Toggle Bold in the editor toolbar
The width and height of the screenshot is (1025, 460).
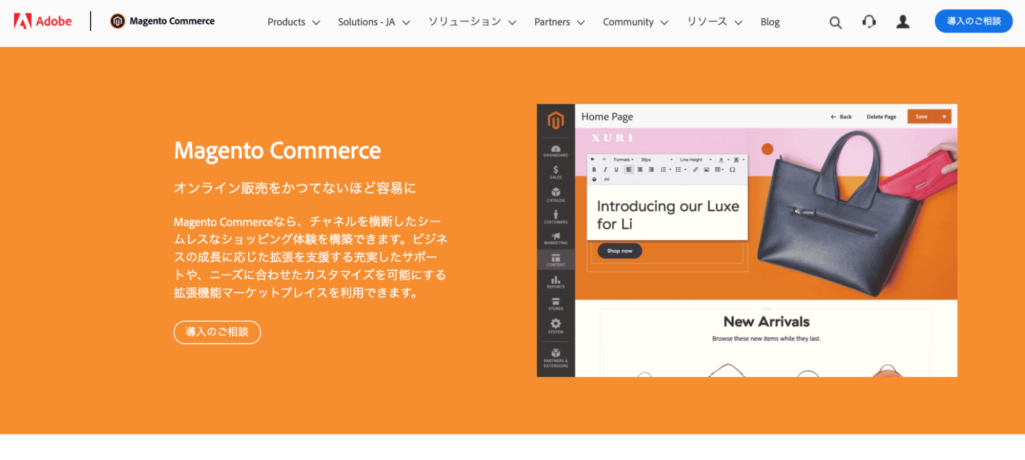(x=594, y=169)
